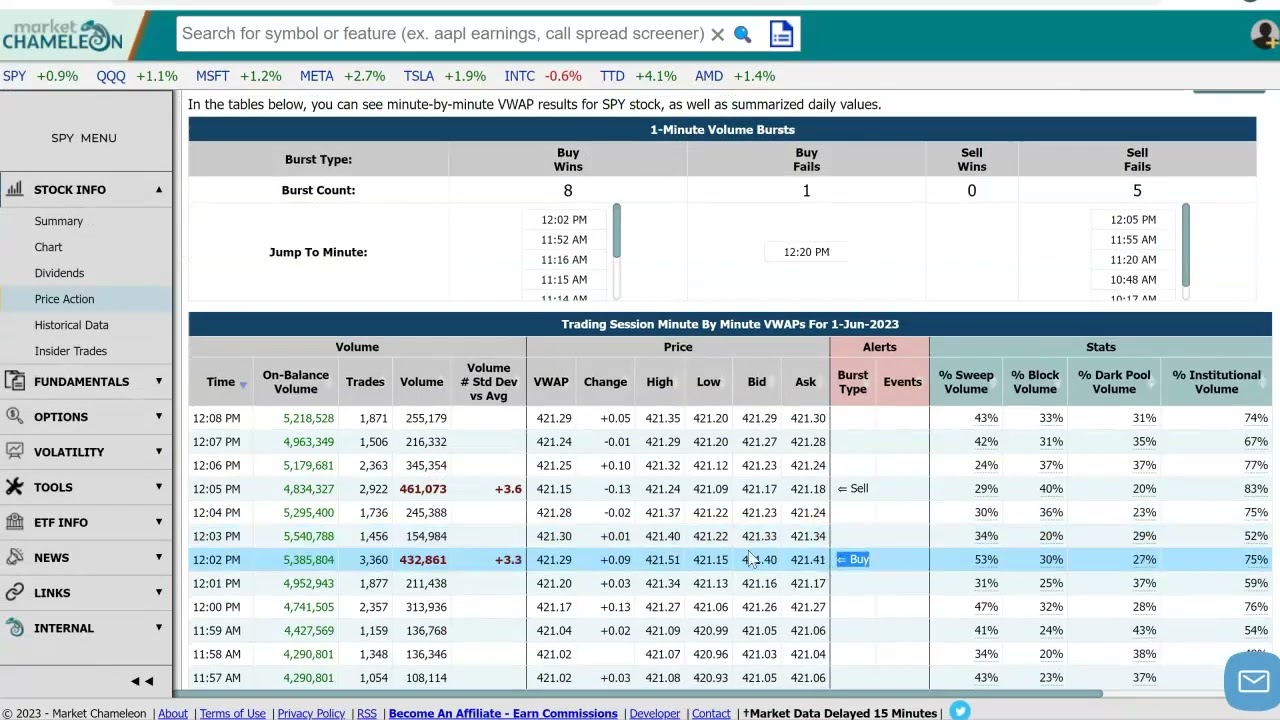The image size is (1280, 720).
Task: Open Privacy Policy footer link
Action: (311, 713)
